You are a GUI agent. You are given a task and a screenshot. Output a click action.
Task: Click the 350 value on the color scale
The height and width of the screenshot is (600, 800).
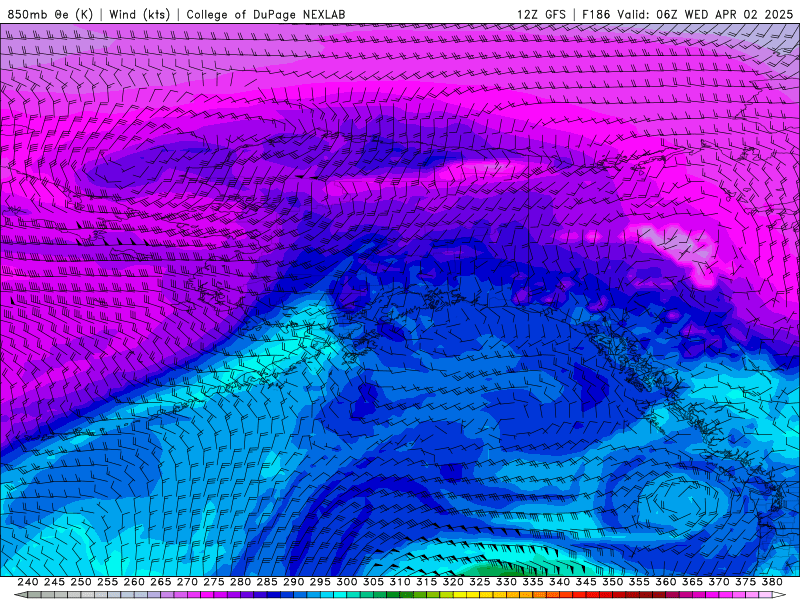click(x=612, y=582)
